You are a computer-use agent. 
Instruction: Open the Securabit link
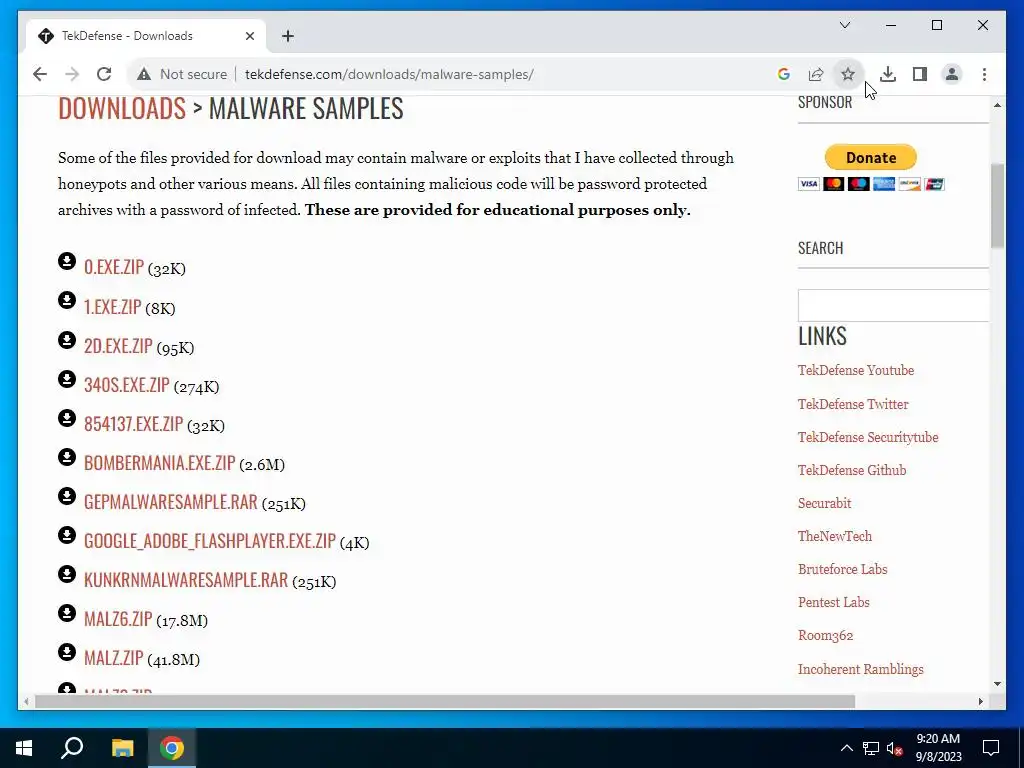pyautogui.click(x=824, y=504)
